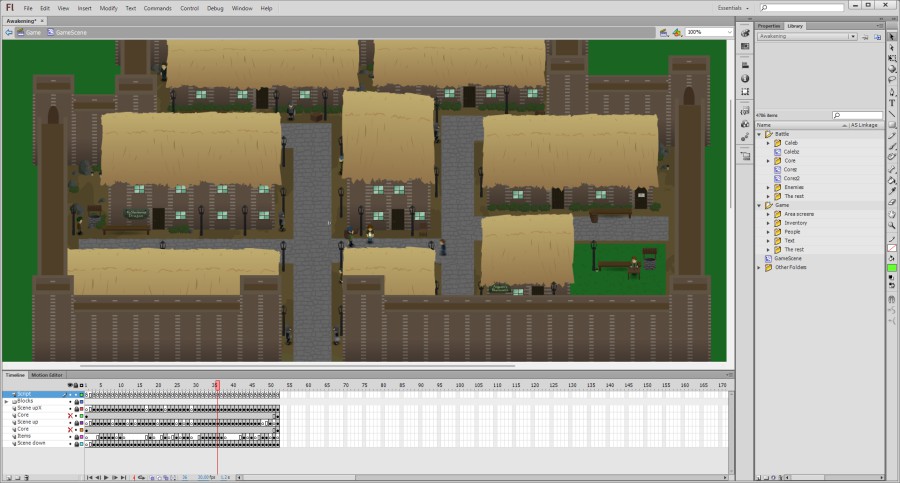Expand the Inventory folder in Library
Image resolution: width=900 pixels, height=483 pixels.
tap(768, 223)
